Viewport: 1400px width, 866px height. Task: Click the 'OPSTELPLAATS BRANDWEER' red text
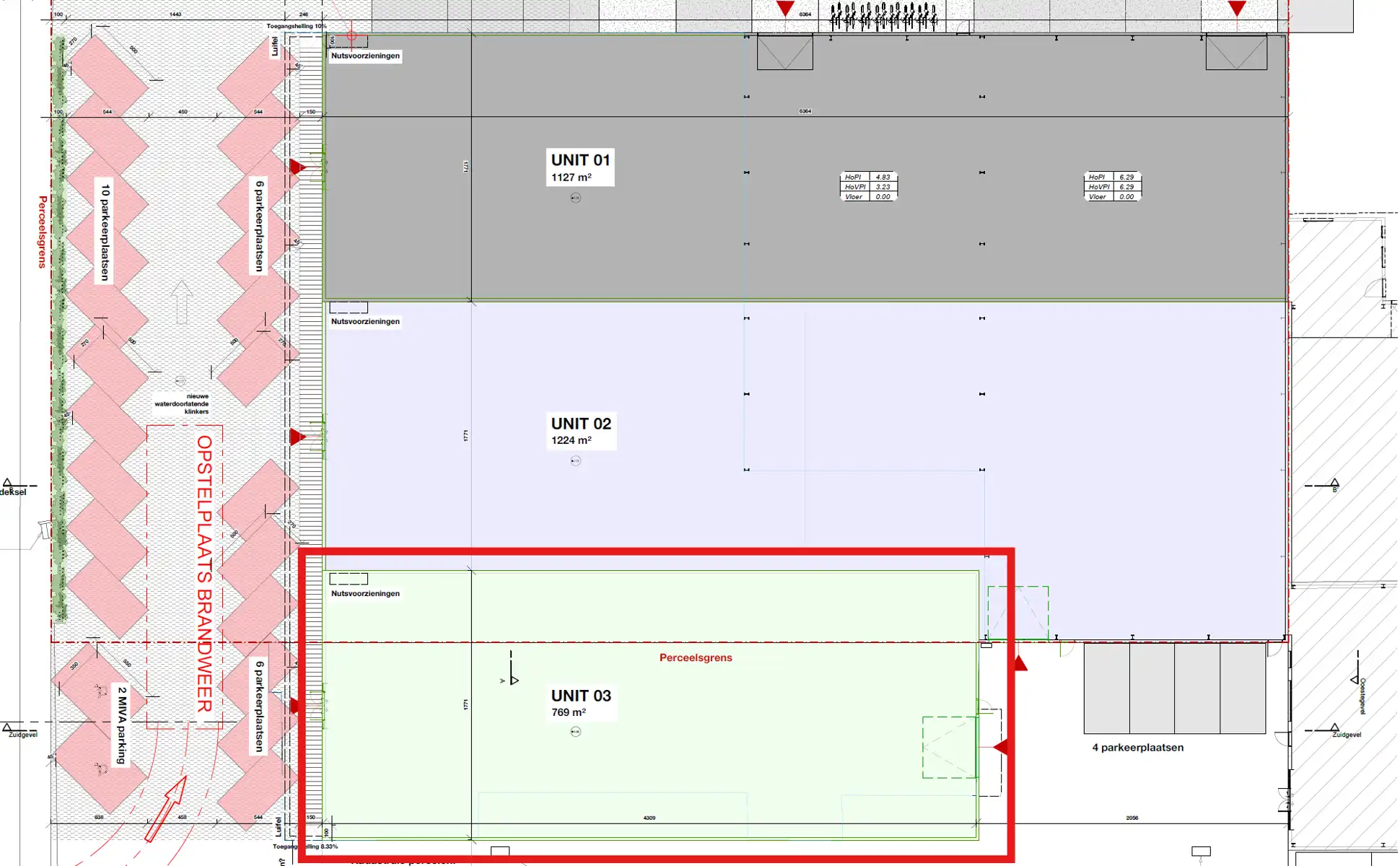click(204, 574)
